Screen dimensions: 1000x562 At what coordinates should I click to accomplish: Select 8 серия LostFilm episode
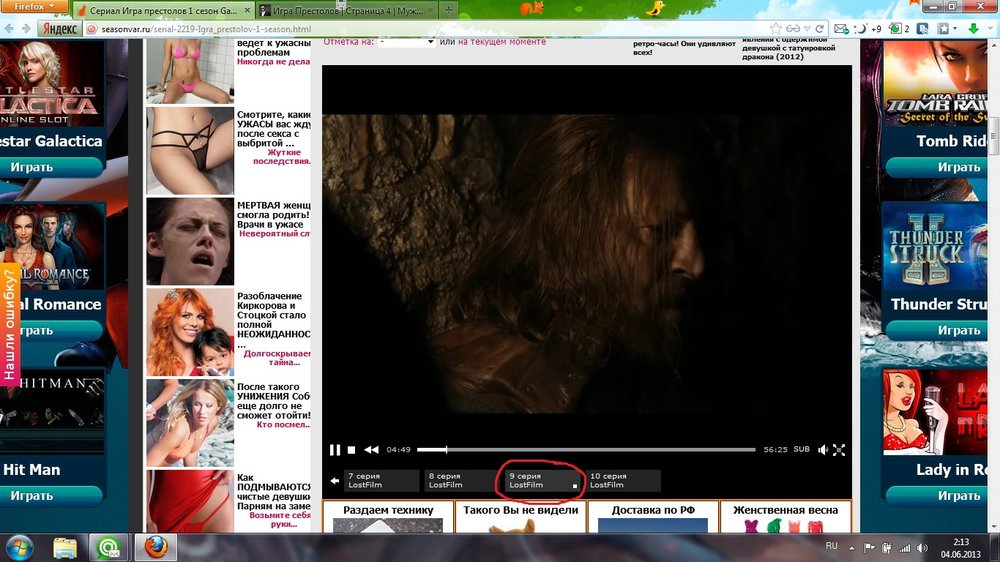(460, 481)
